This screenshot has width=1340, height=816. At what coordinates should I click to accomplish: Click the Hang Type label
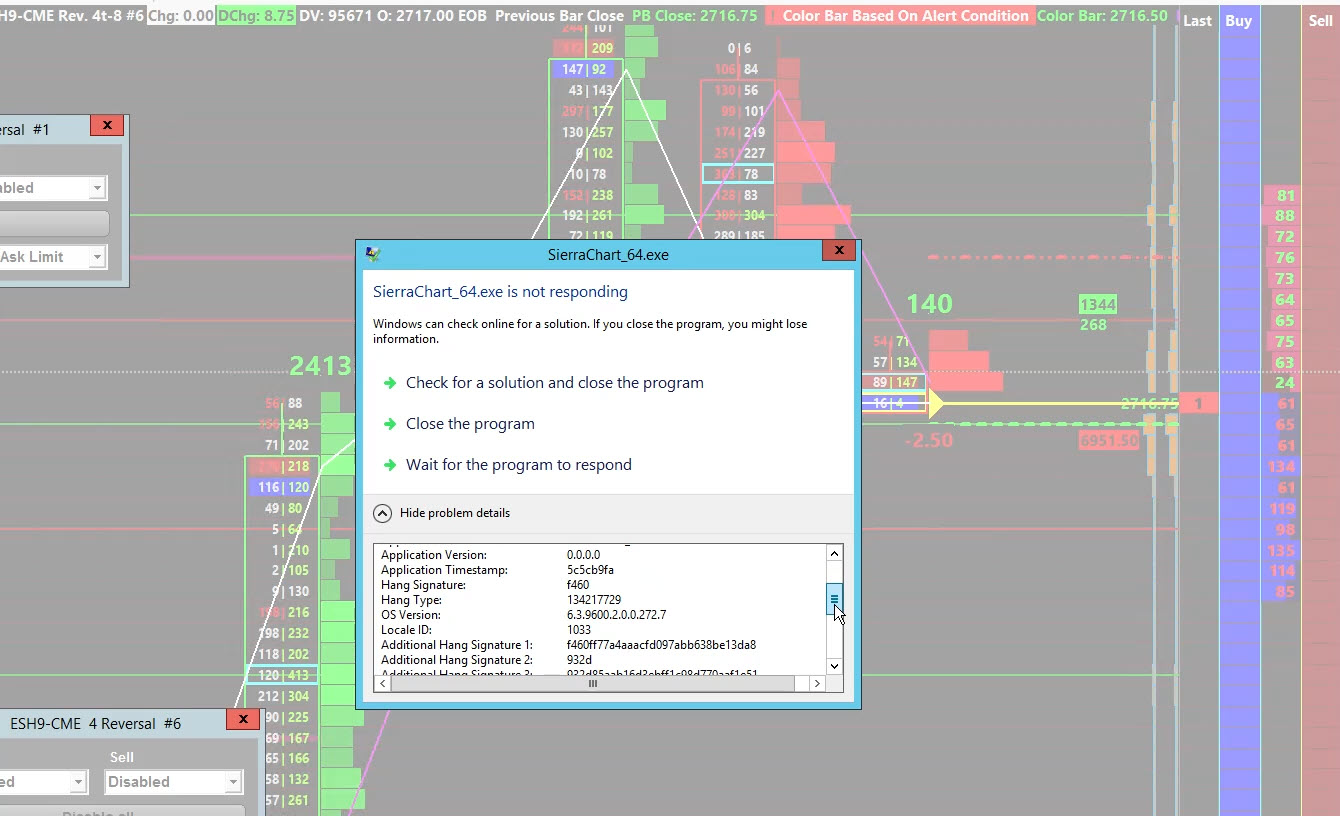click(411, 600)
